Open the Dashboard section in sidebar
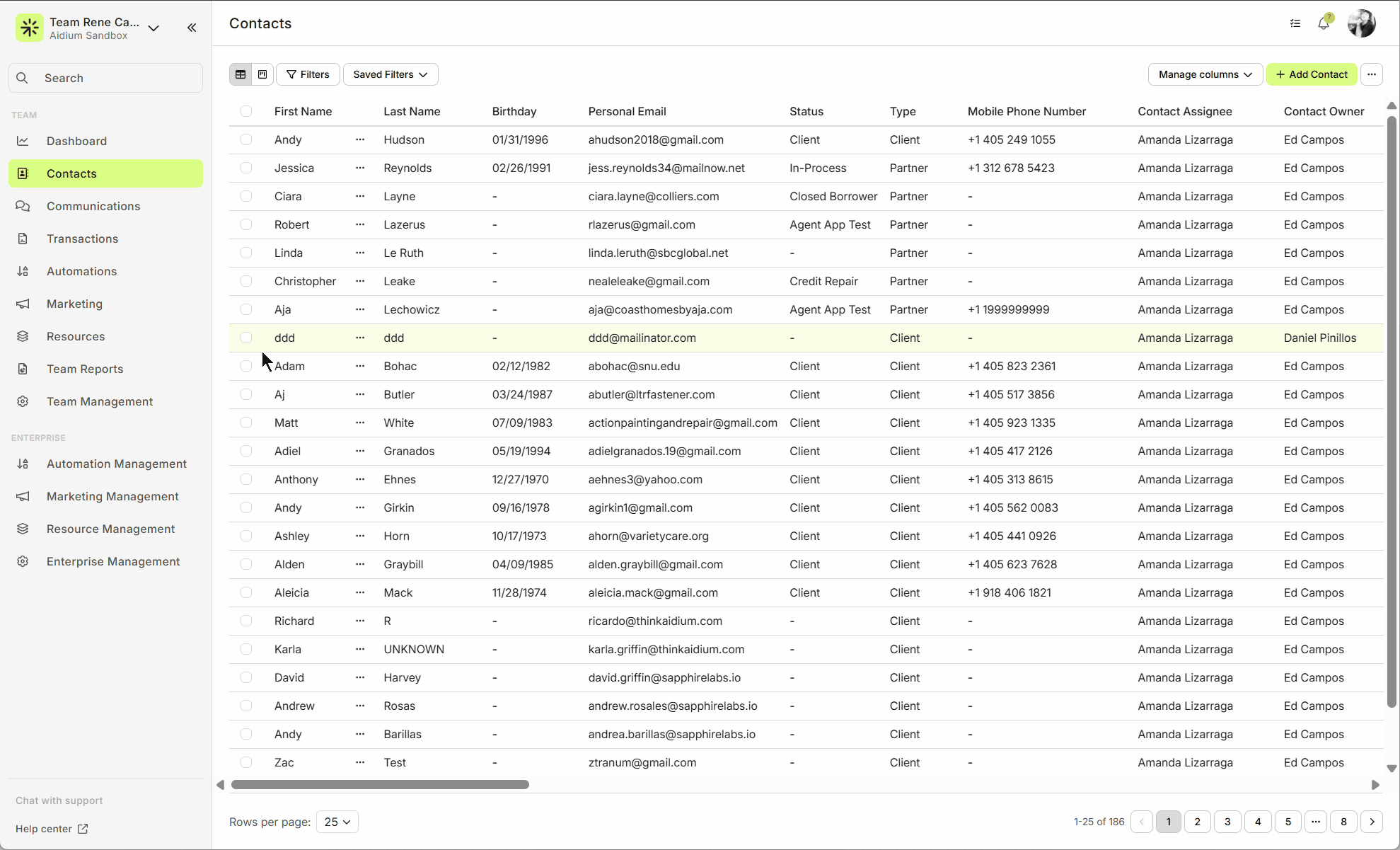The height and width of the screenshot is (850, 1400). (76, 141)
